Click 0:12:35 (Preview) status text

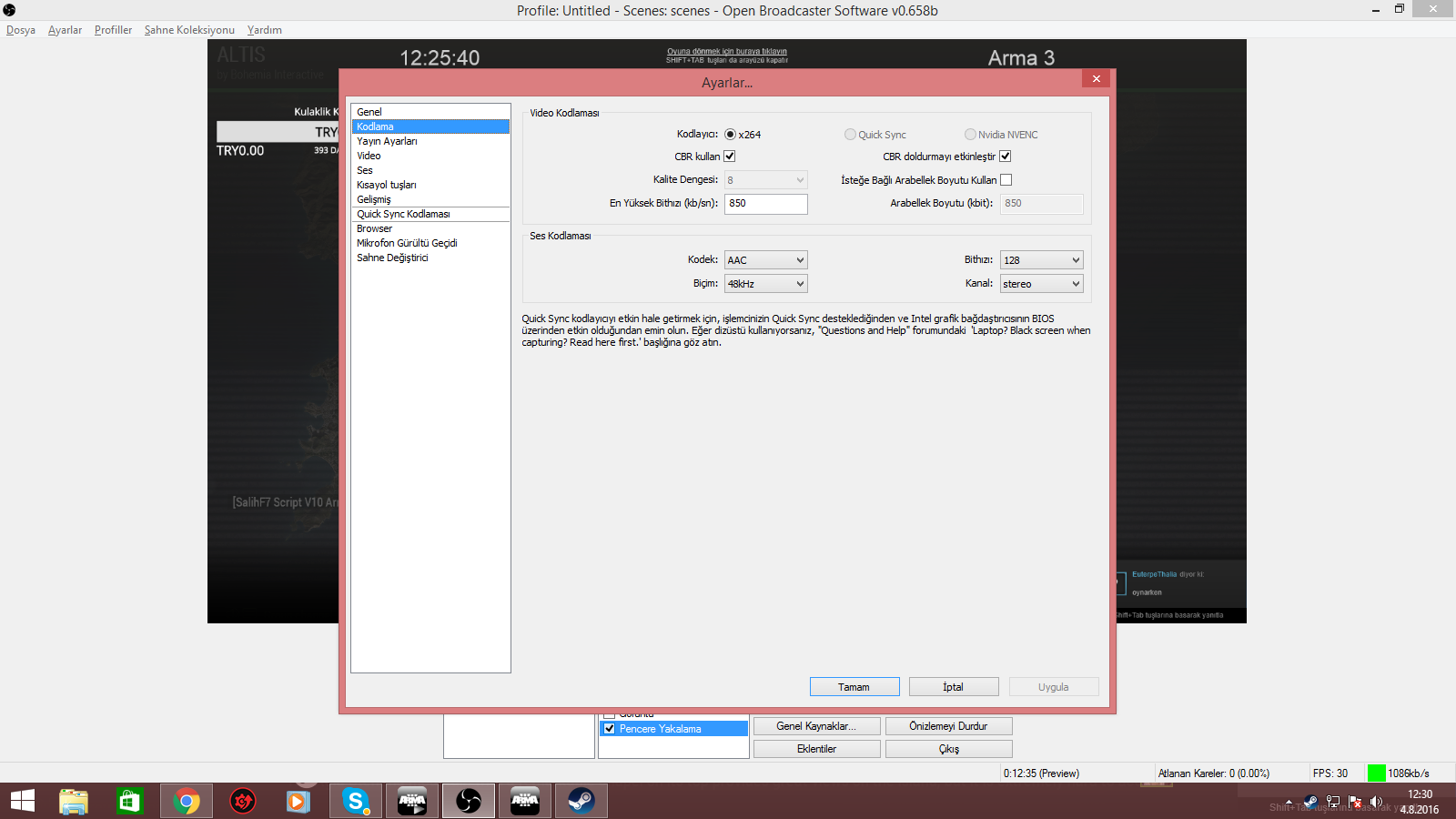tap(1041, 773)
